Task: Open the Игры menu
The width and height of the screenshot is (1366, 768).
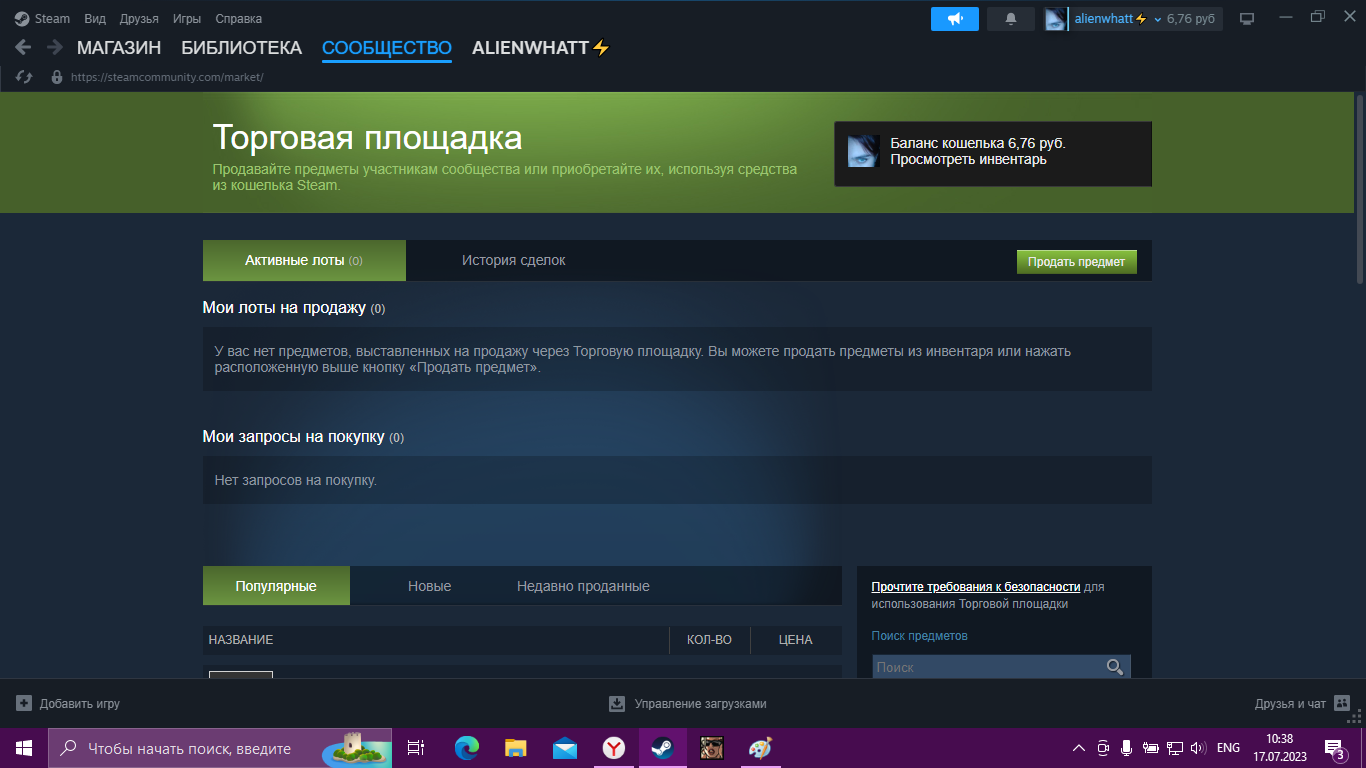Action: click(x=187, y=19)
